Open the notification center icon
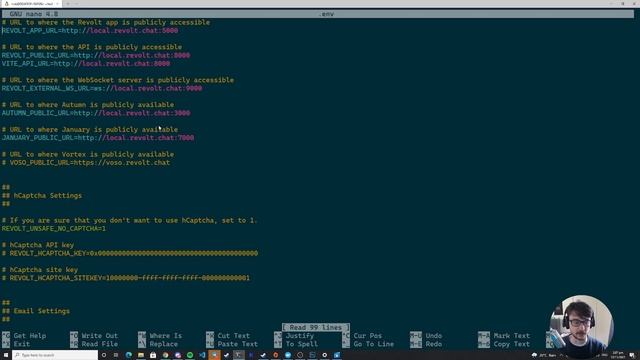The height and width of the screenshot is (360, 640). tap(632, 355)
